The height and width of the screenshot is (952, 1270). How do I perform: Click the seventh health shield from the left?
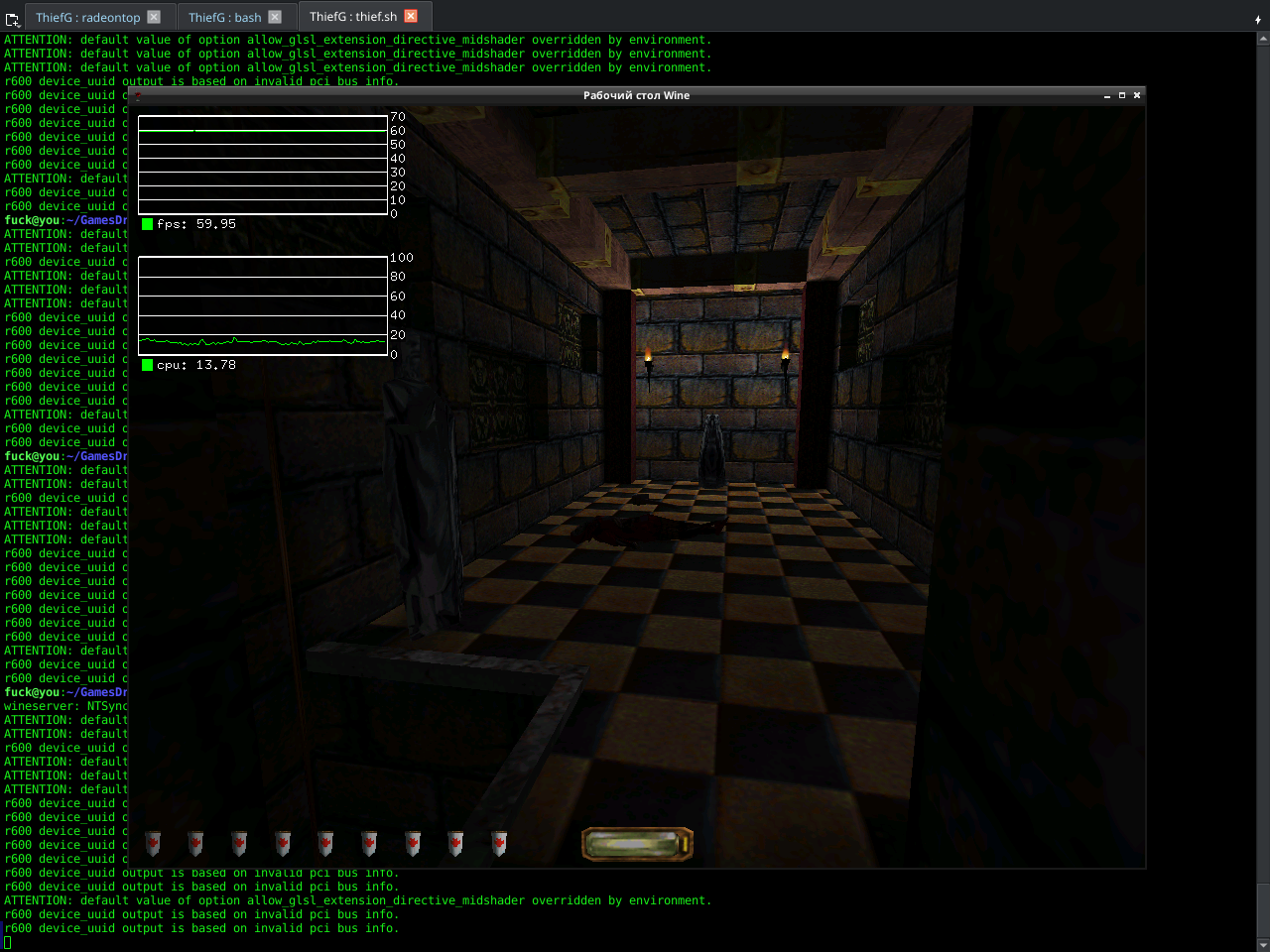[x=413, y=843]
